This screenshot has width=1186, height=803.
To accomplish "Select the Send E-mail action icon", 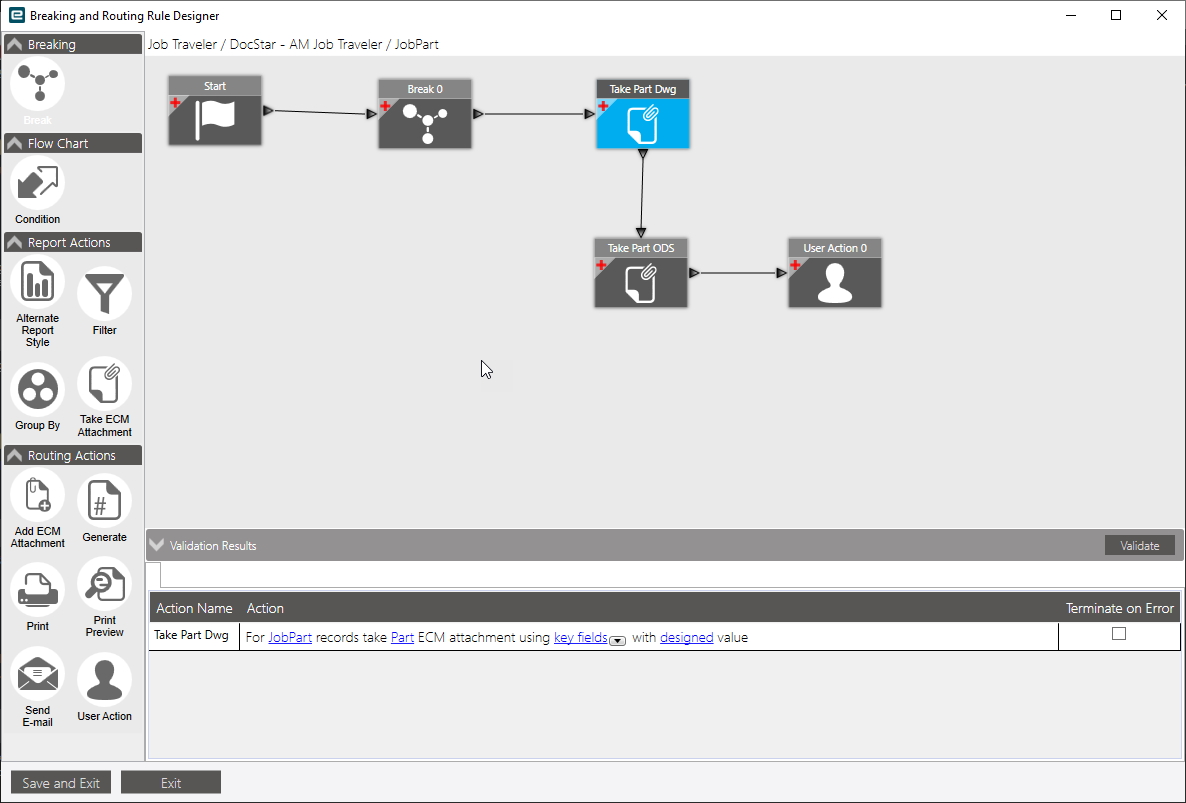I will (38, 674).
